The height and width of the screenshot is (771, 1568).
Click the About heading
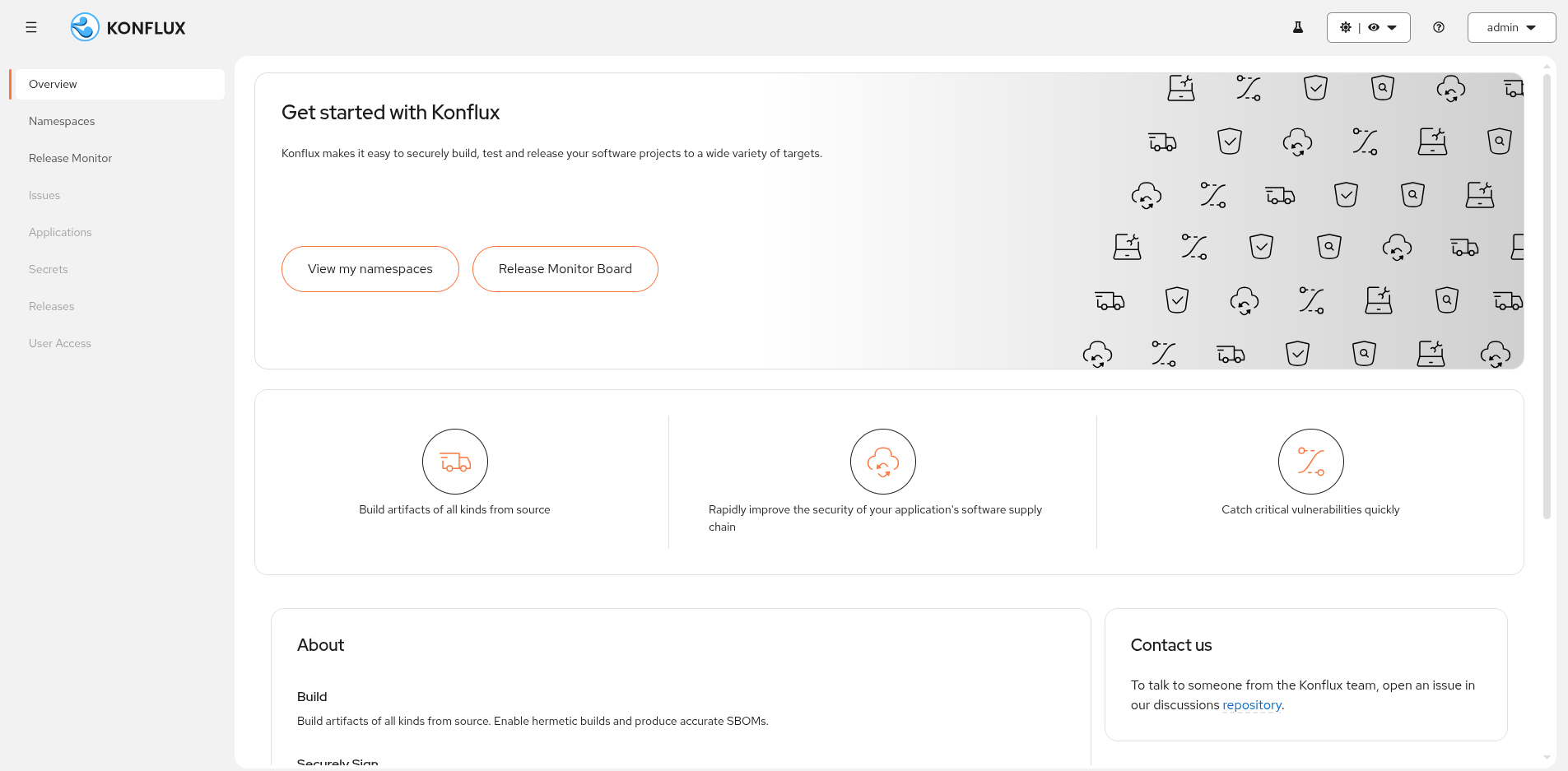tap(320, 645)
